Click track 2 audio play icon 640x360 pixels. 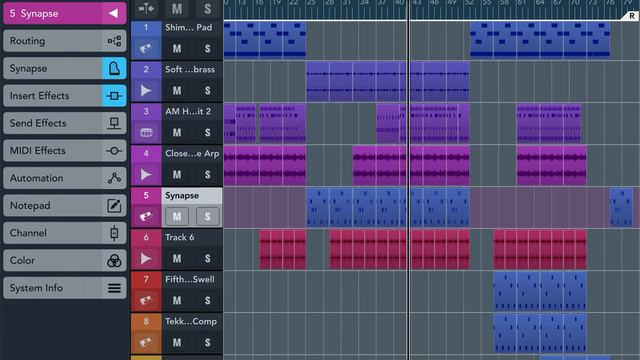tap(146, 91)
